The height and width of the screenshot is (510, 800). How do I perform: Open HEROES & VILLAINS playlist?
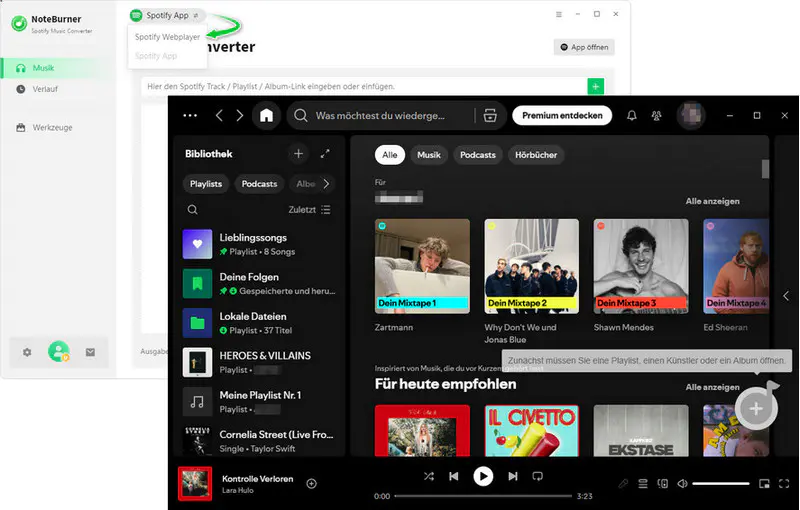click(x=259, y=362)
